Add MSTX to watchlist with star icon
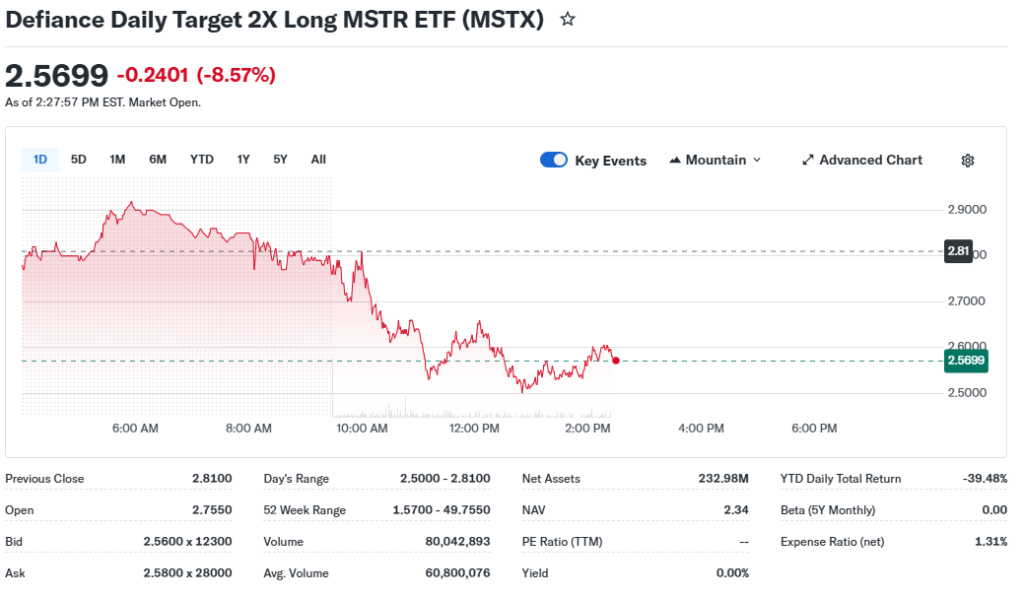 [568, 19]
